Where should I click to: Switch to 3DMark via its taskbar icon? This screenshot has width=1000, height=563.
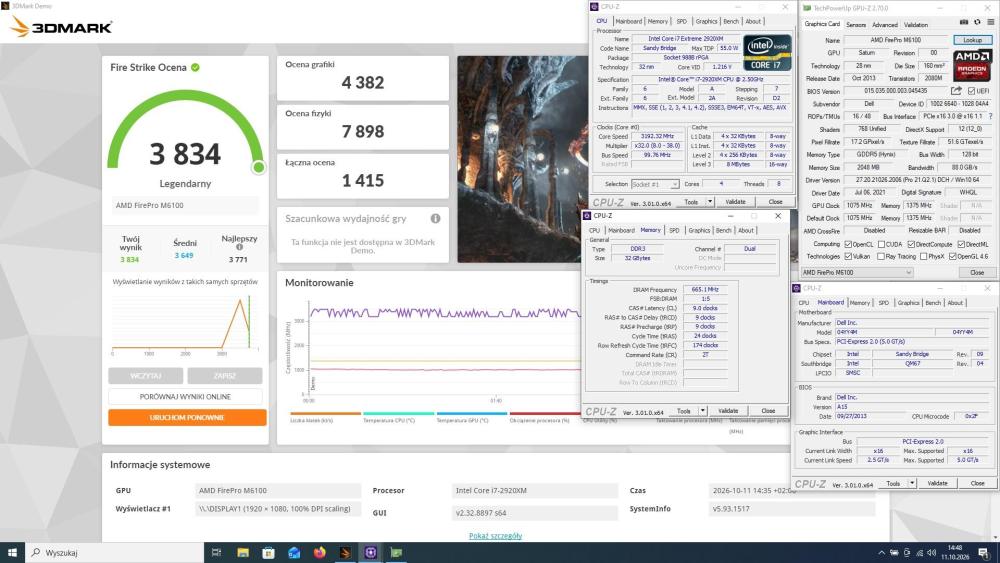[345, 552]
